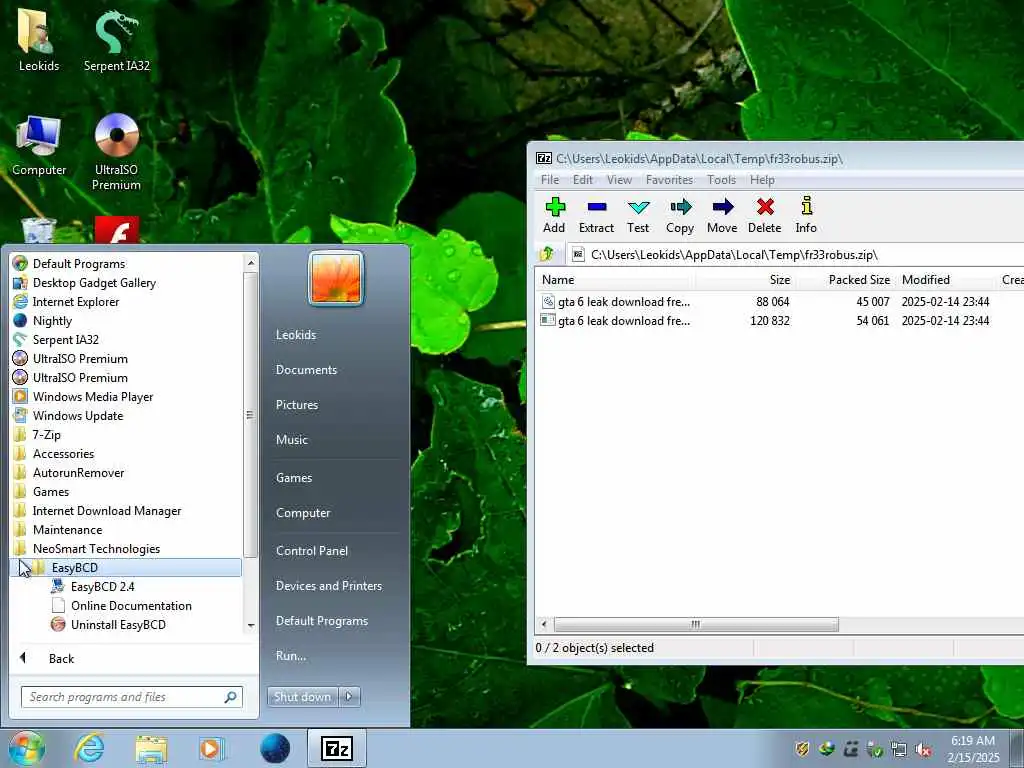Click the Search programs and files box

point(131,697)
